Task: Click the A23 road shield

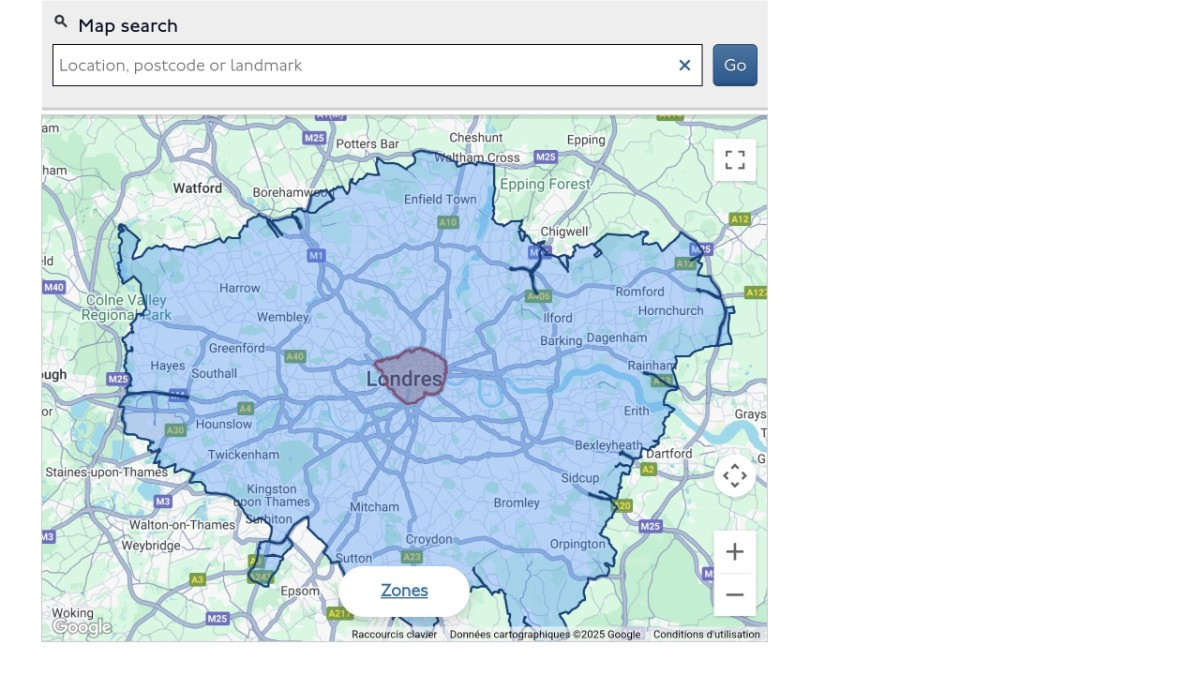Action: coord(412,557)
